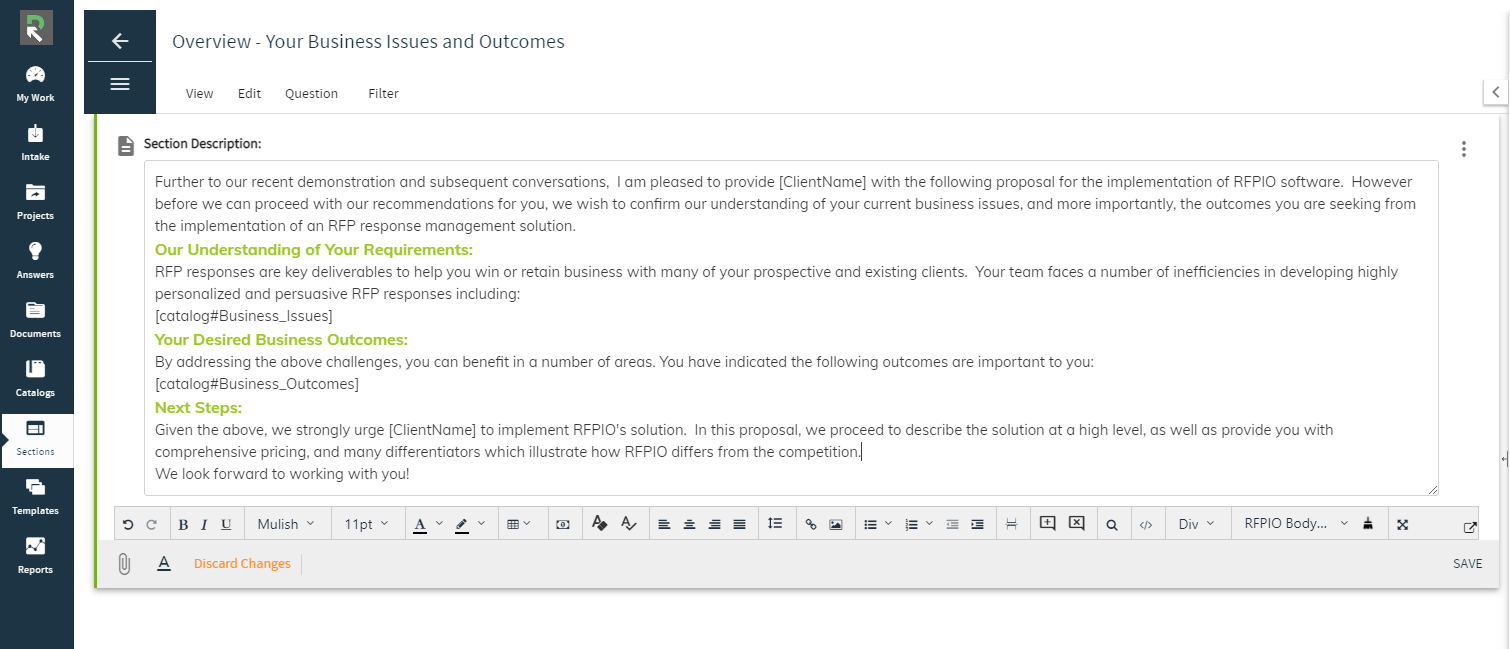Toggle underline formatting
This screenshot has height=649, width=1510.
tap(226, 524)
